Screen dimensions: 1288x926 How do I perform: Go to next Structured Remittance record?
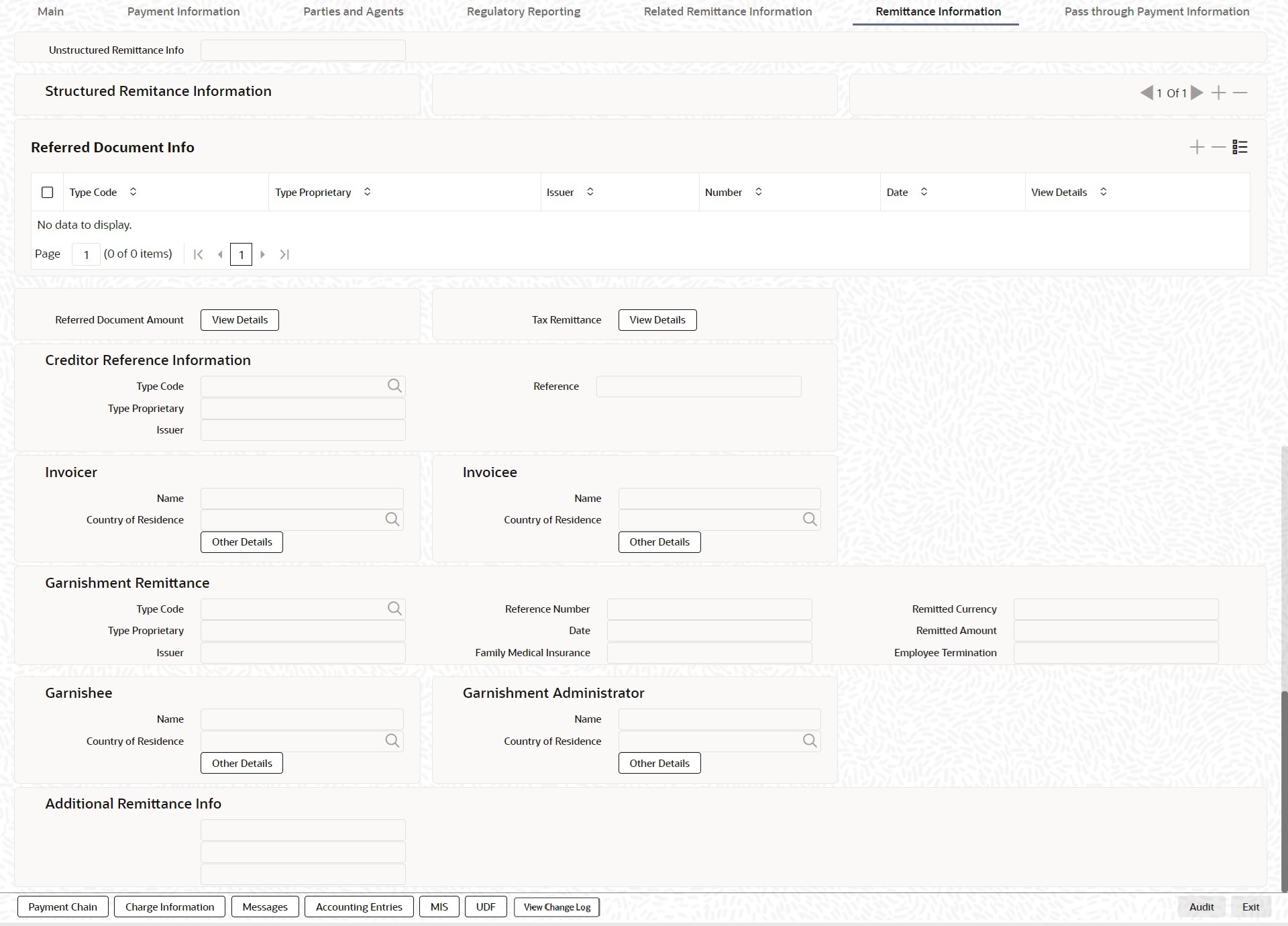pyautogui.click(x=1197, y=93)
